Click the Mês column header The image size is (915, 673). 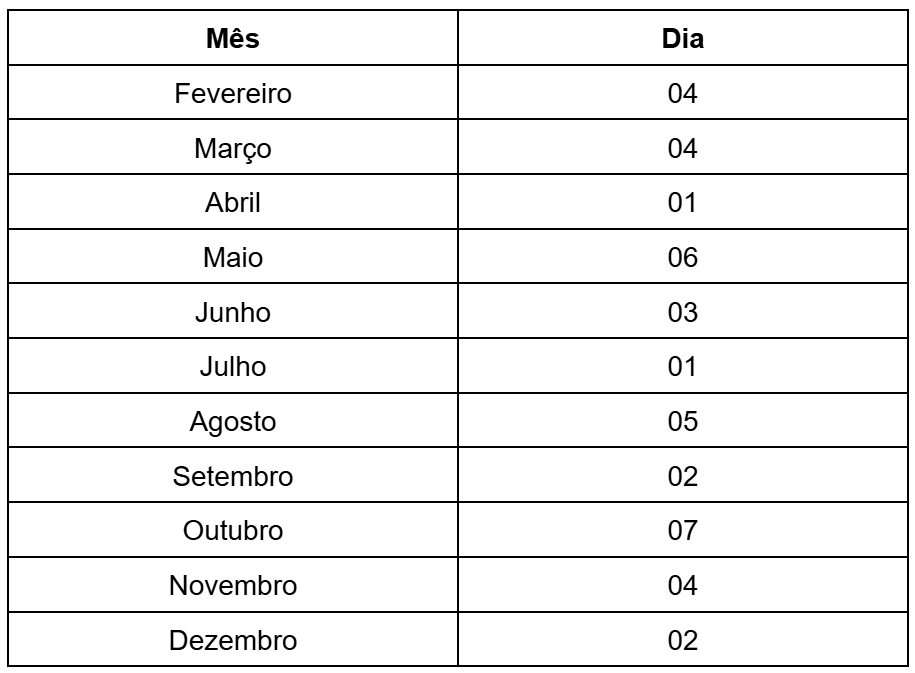[x=233, y=41]
